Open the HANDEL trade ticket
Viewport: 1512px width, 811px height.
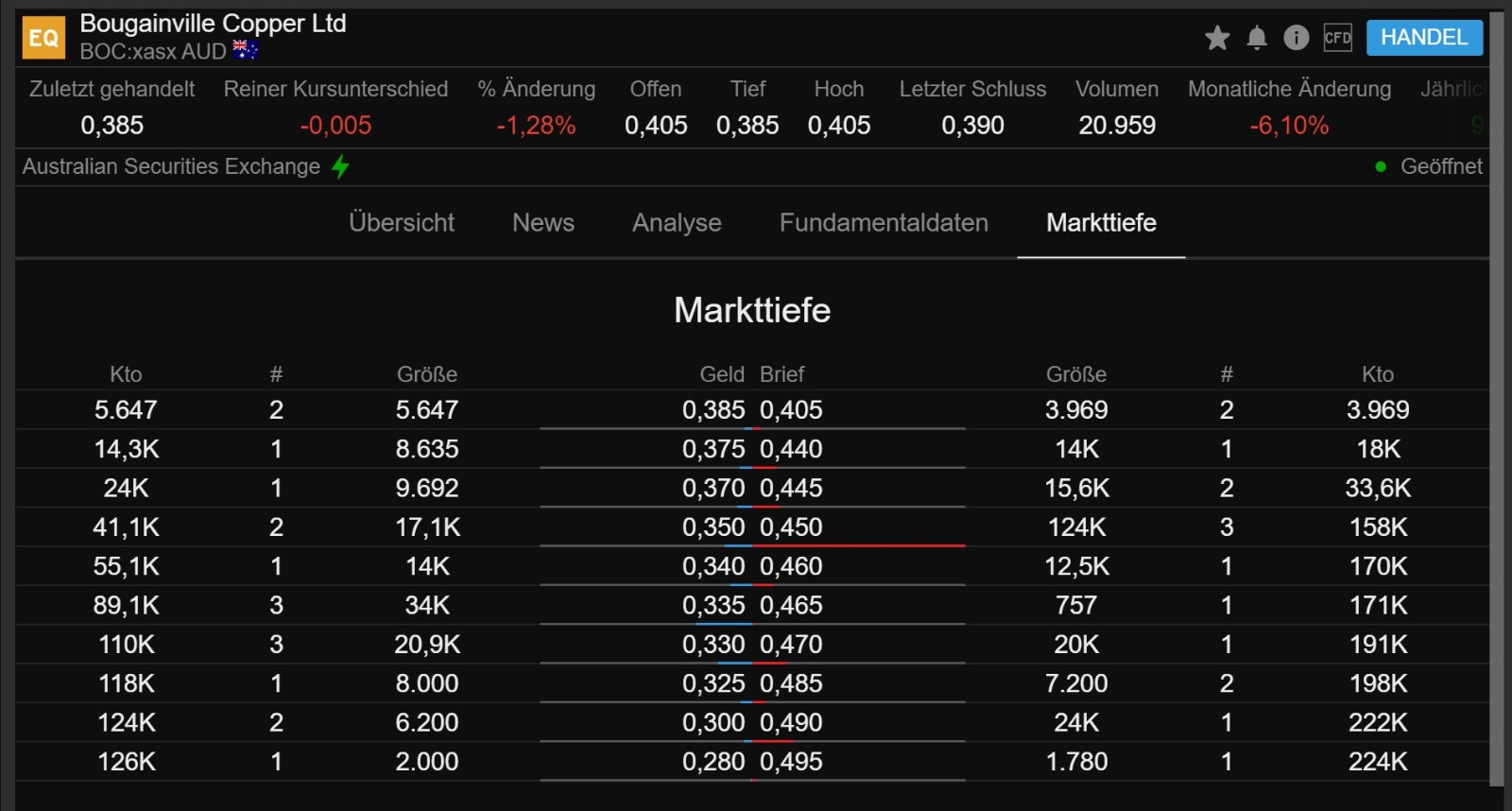1424,38
